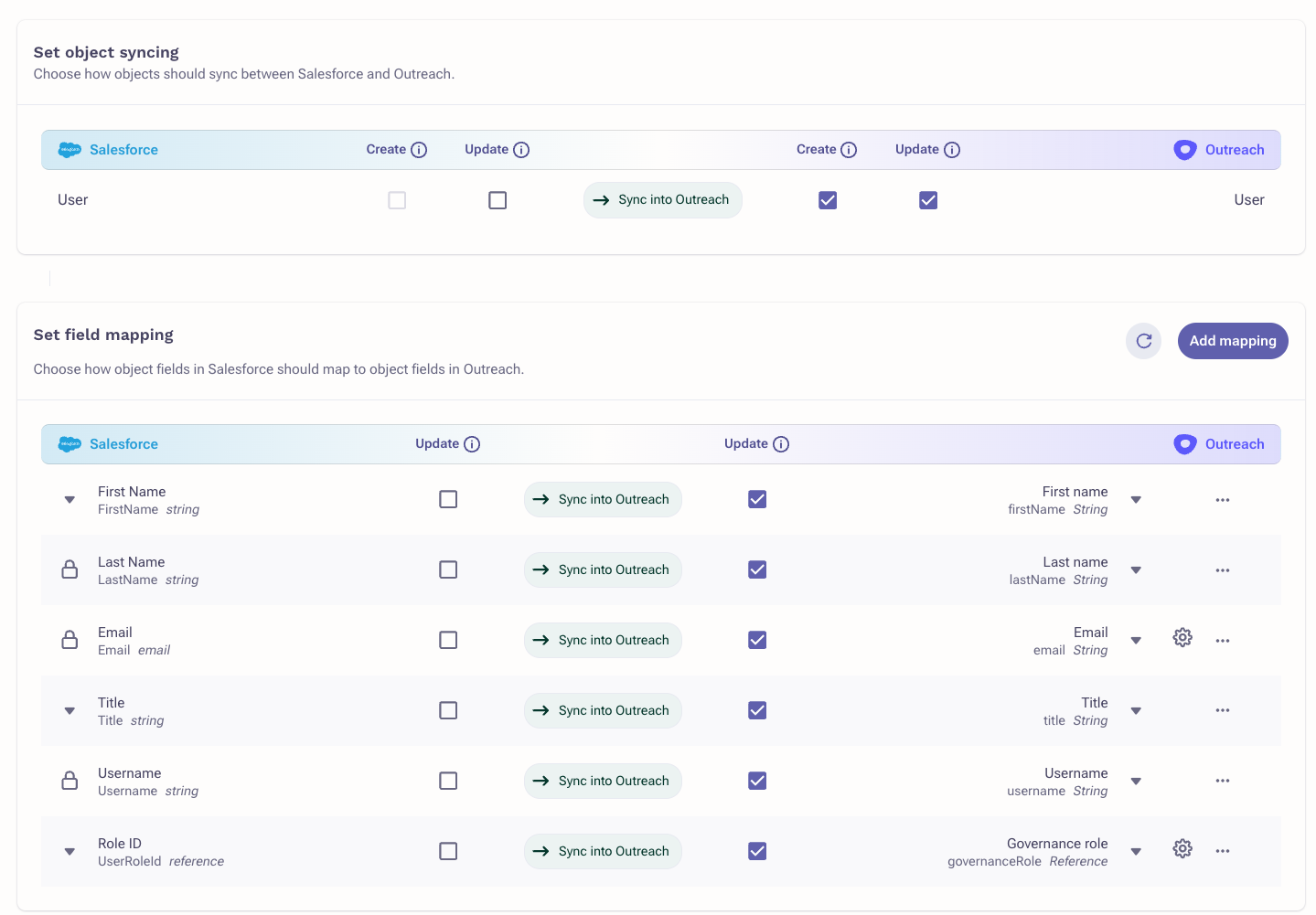This screenshot has width=1316, height=915.
Task: Uncheck Outreach Update for Last name field
Action: [757, 569]
